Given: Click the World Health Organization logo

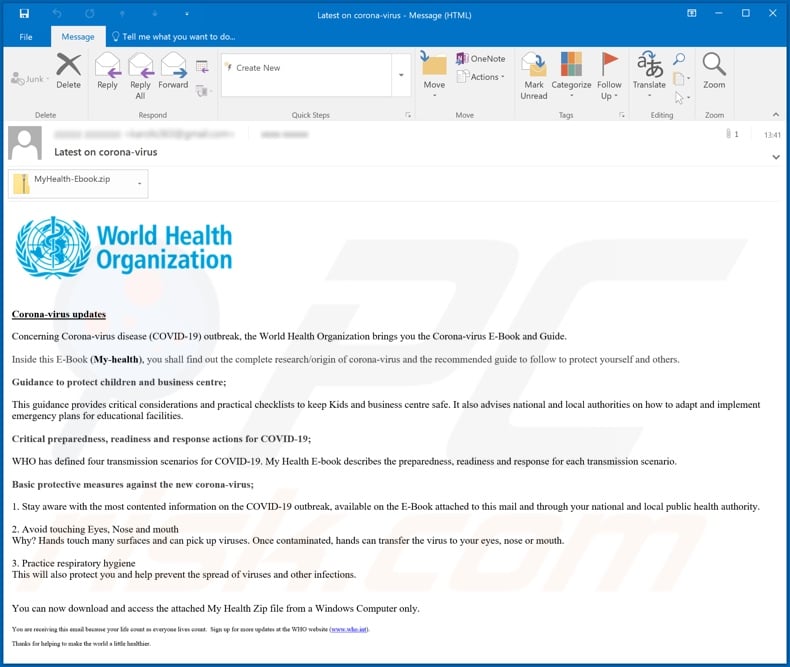Looking at the screenshot, I should pyautogui.click(x=123, y=248).
